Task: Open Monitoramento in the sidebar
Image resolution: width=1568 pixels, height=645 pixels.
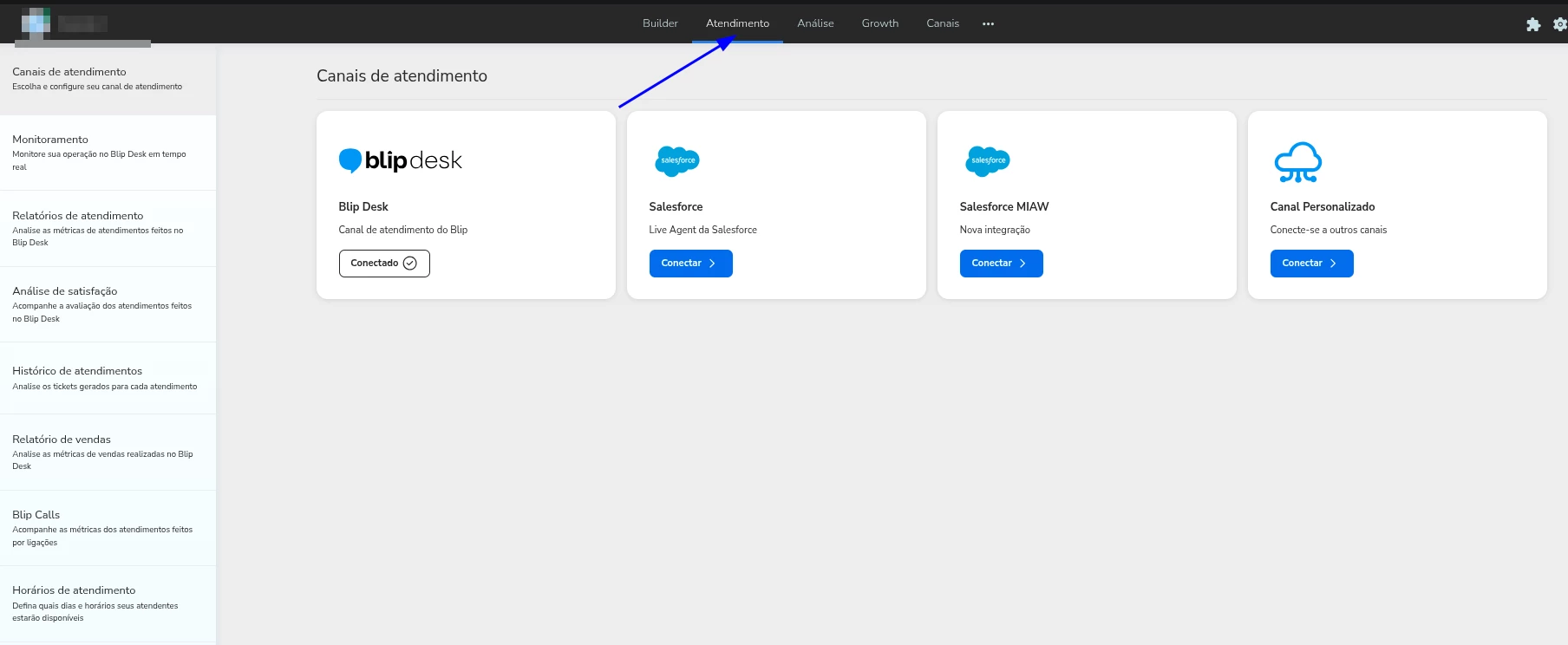Action: click(108, 153)
